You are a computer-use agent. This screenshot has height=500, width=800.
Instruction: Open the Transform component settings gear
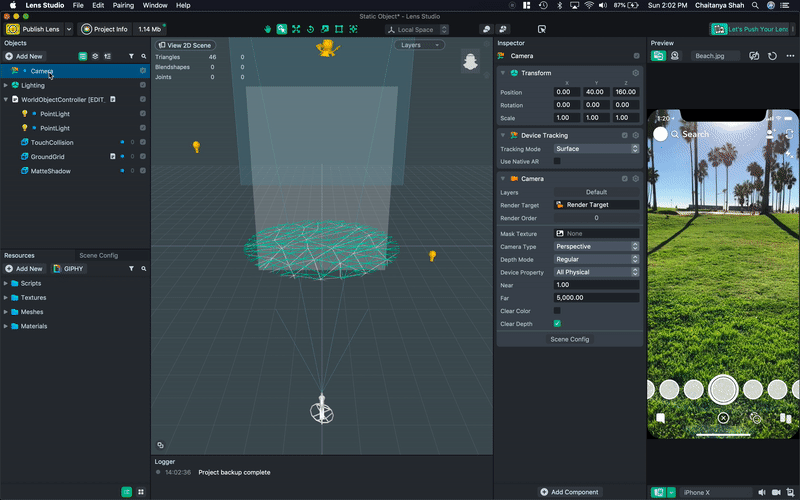tap(636, 73)
